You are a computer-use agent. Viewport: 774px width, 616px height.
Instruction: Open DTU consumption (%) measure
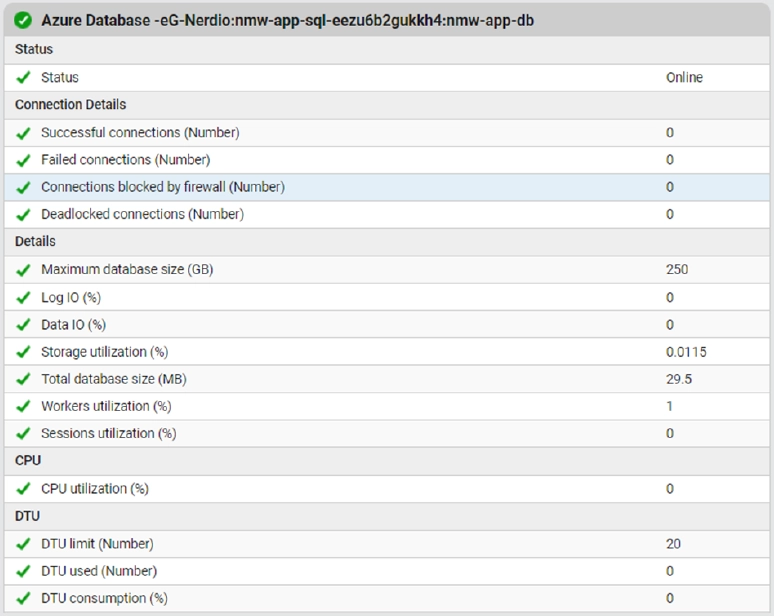(x=104, y=598)
